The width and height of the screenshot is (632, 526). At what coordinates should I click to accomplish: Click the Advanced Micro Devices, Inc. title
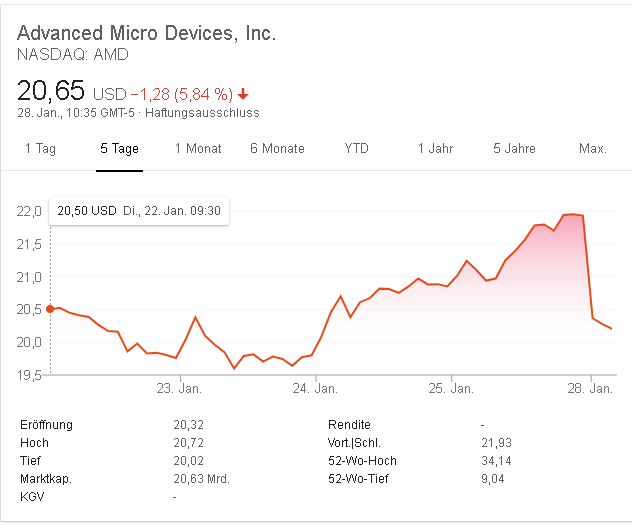146,33
